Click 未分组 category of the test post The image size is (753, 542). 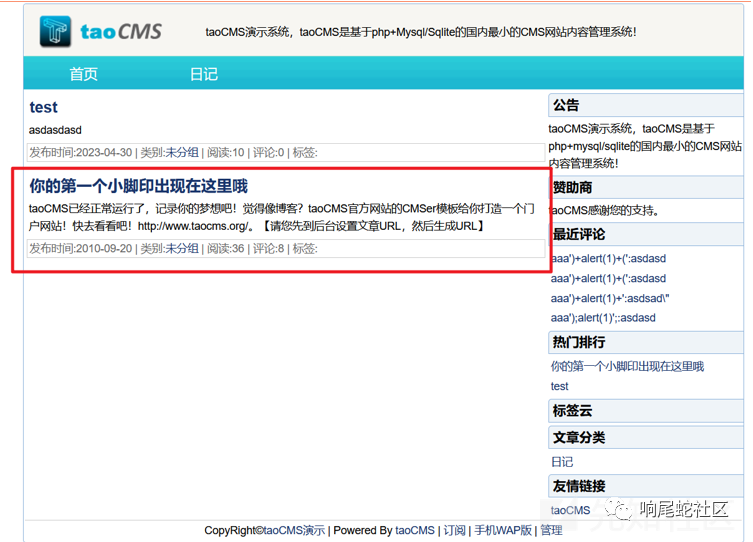182,153
